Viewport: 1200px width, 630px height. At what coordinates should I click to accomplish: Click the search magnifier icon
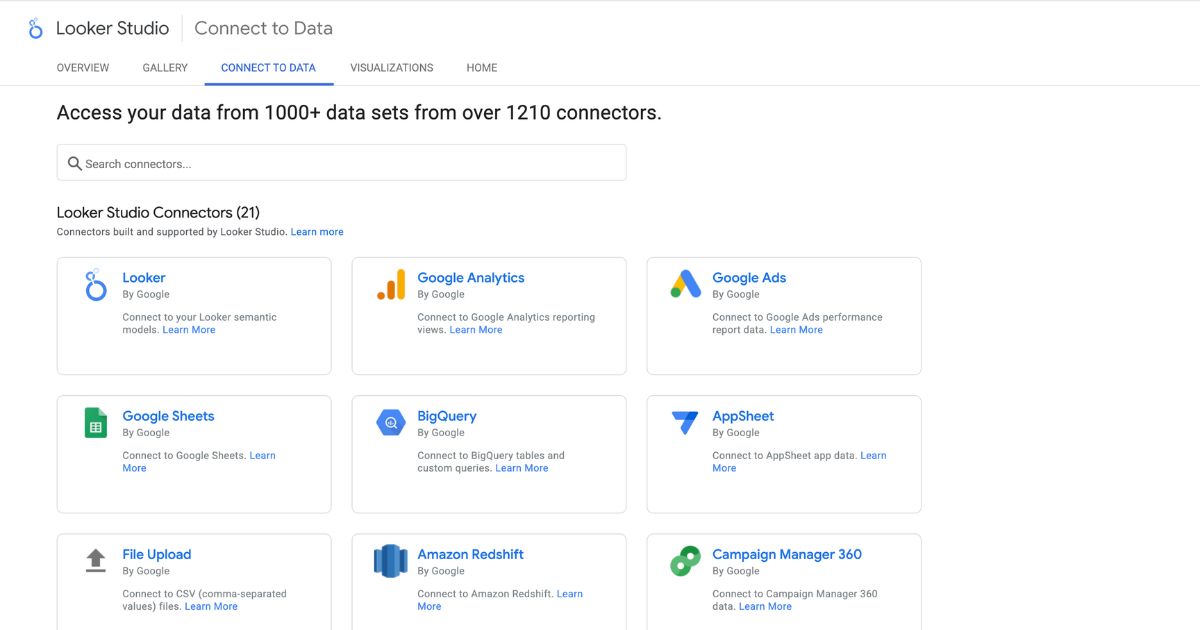coord(74,163)
